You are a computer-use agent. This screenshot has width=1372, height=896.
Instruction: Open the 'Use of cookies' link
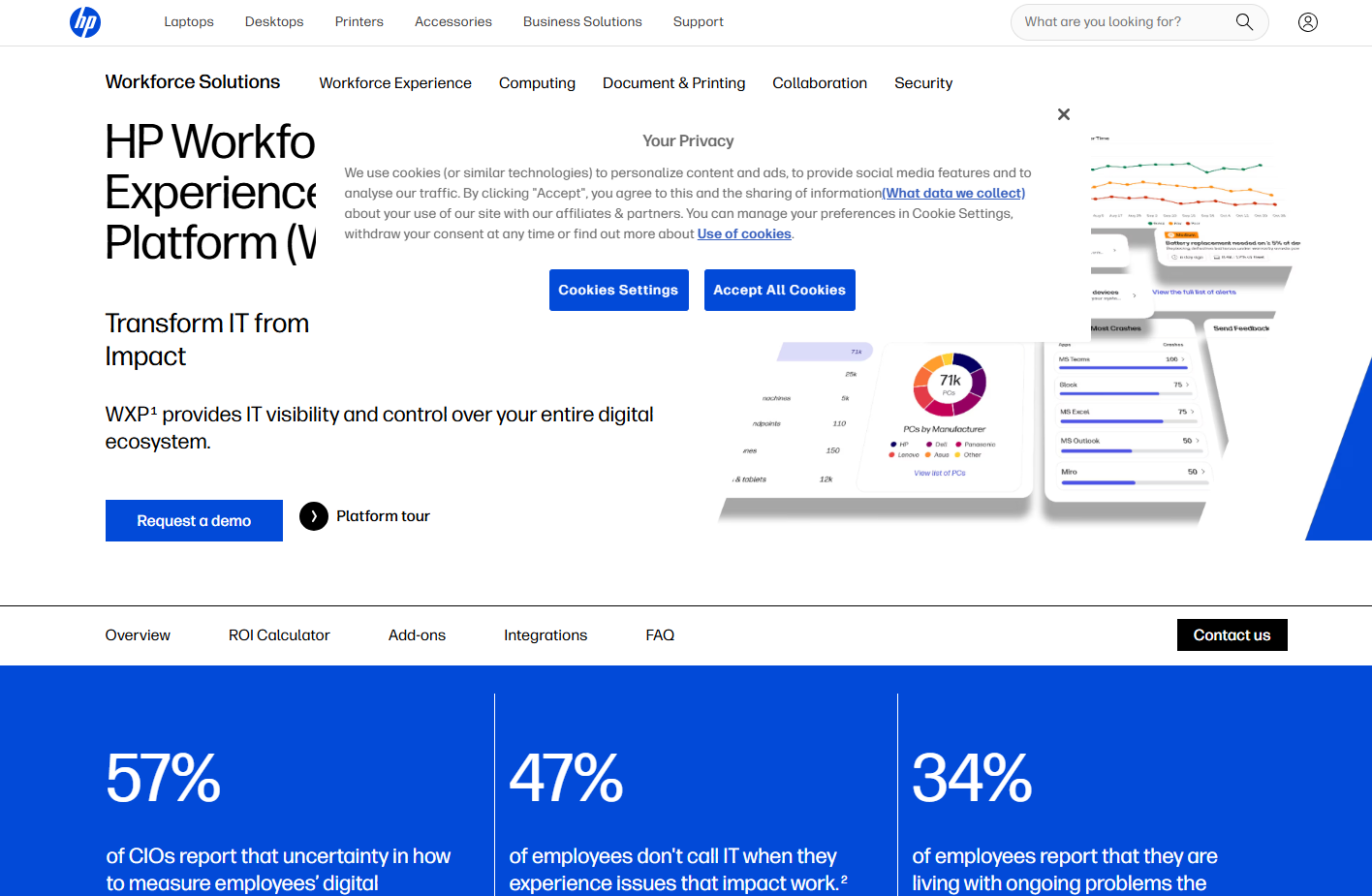[x=744, y=233]
